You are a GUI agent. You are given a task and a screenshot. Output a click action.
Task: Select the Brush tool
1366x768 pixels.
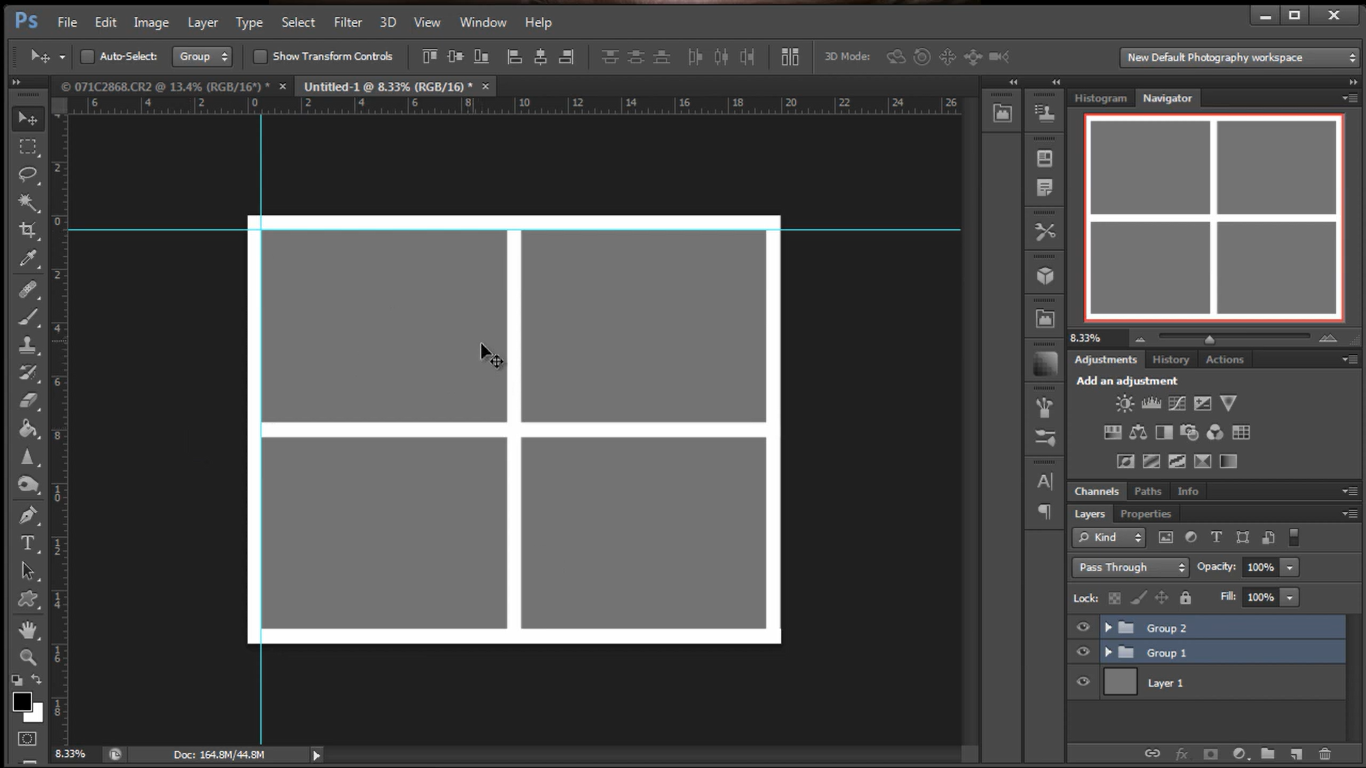click(x=27, y=318)
